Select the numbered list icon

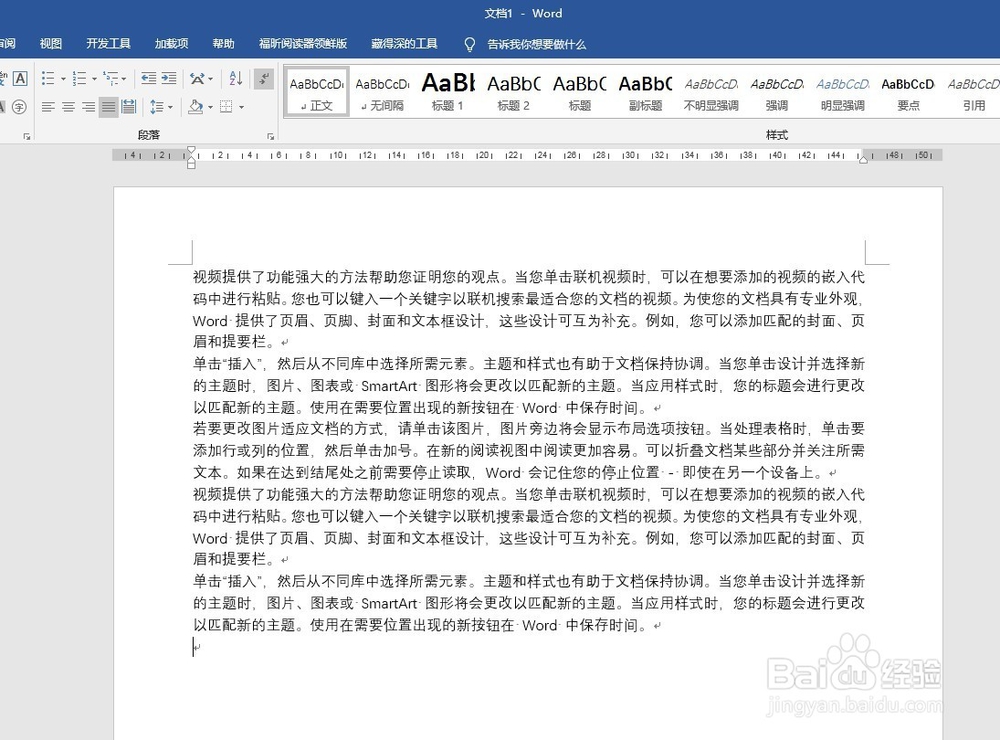pos(80,79)
